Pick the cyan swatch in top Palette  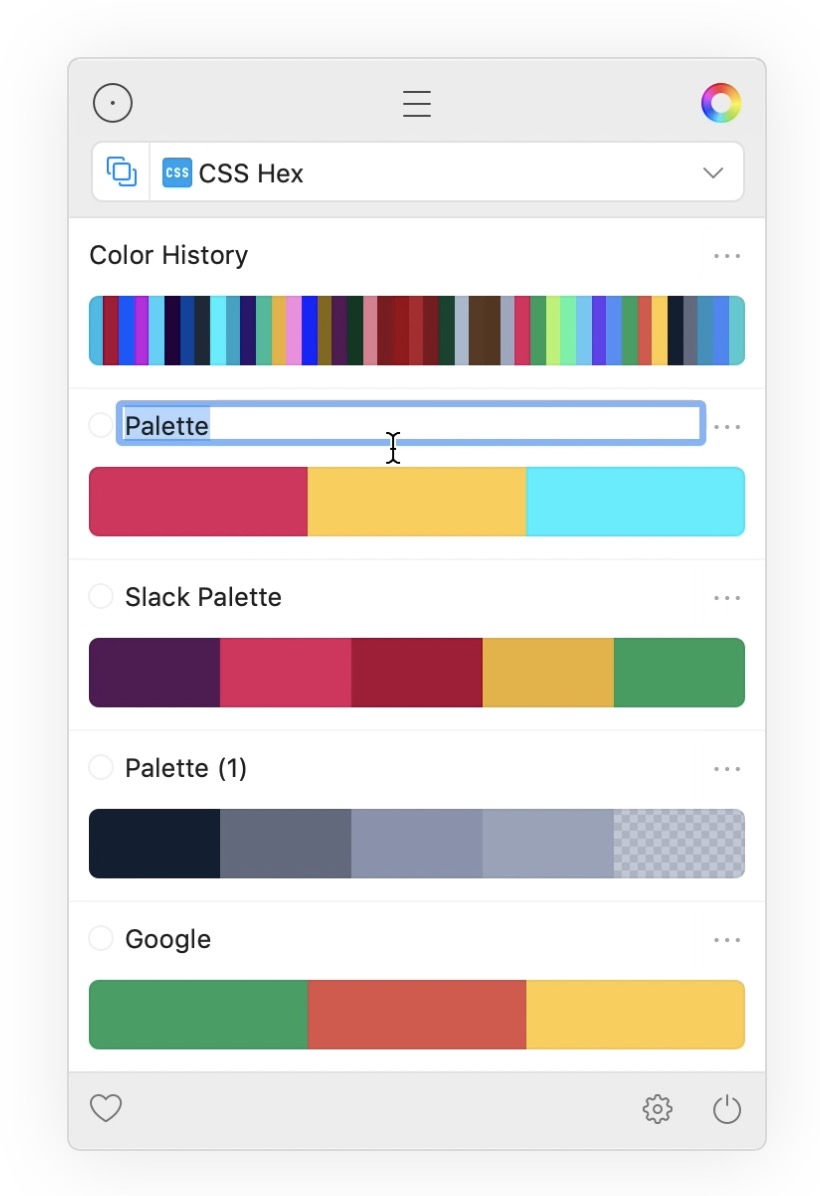tap(635, 501)
